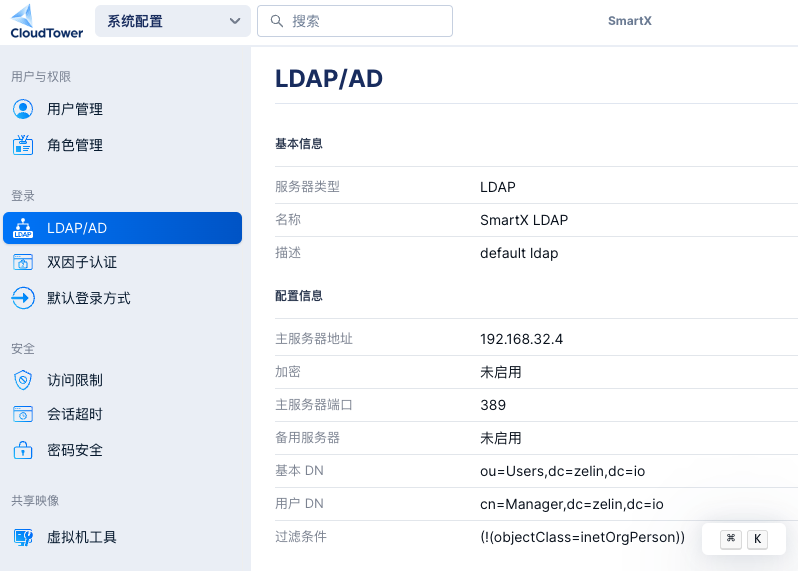798x571 pixels.
Task: Click the 会话超时 timer icon
Action: coord(23,414)
